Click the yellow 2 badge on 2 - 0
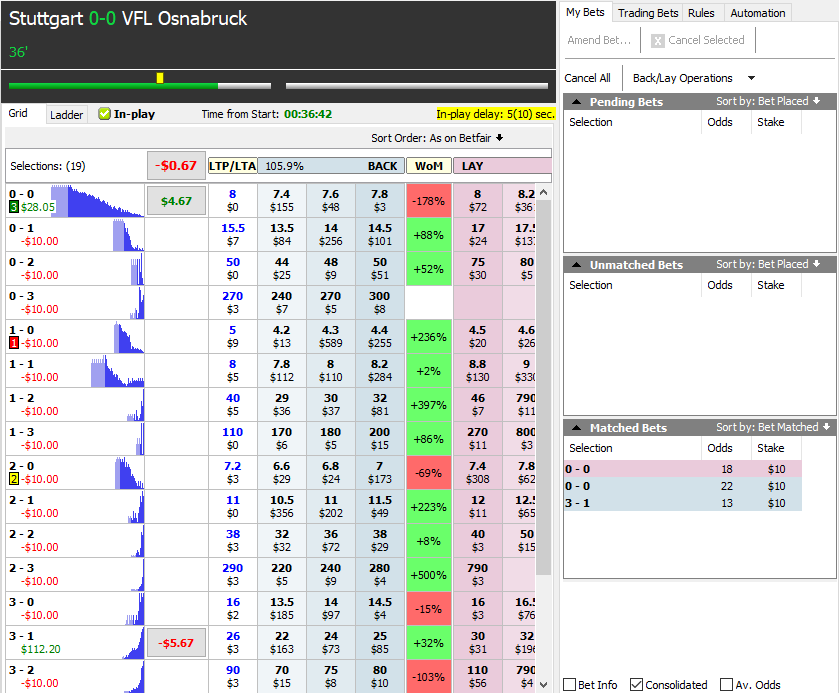The height and width of the screenshot is (693, 839). 14,479
